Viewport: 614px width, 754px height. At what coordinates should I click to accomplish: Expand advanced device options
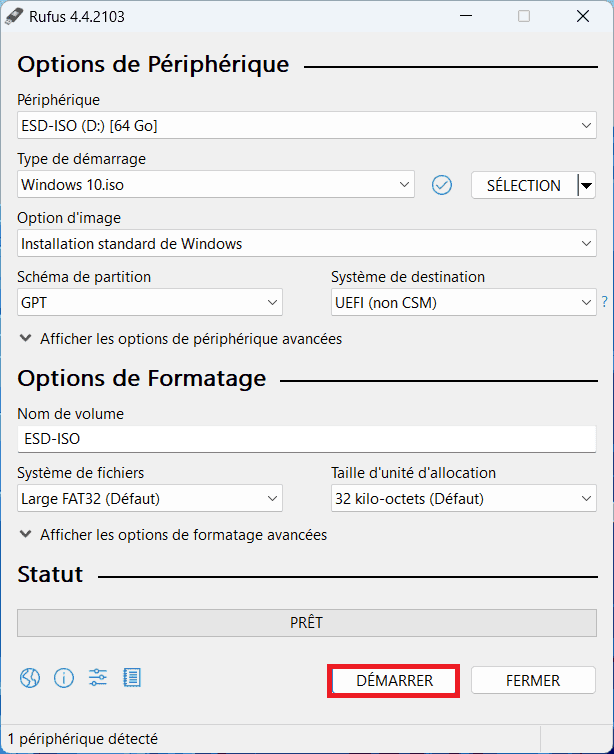(x=180, y=339)
